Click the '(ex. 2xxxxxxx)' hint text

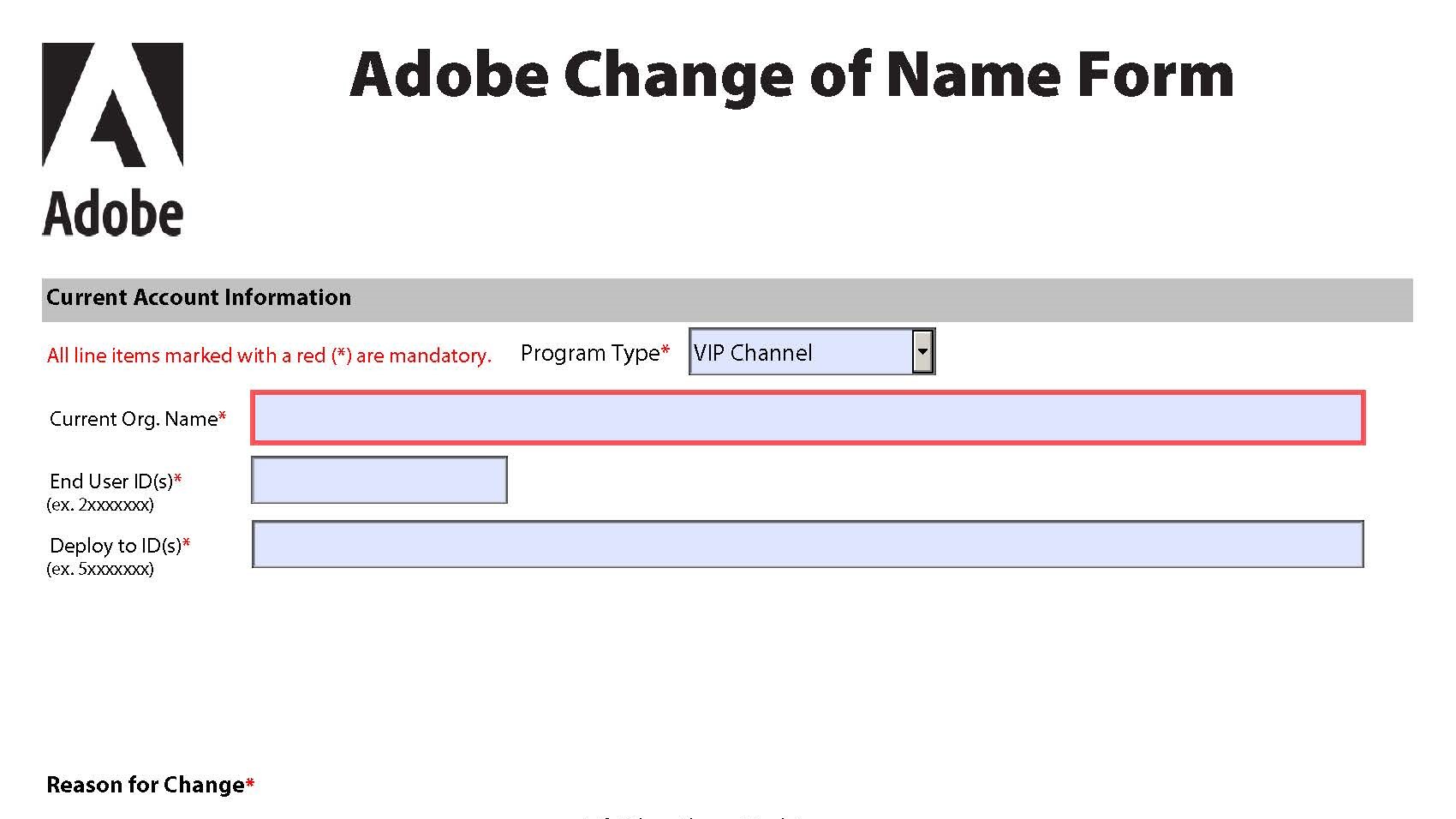[x=100, y=505]
